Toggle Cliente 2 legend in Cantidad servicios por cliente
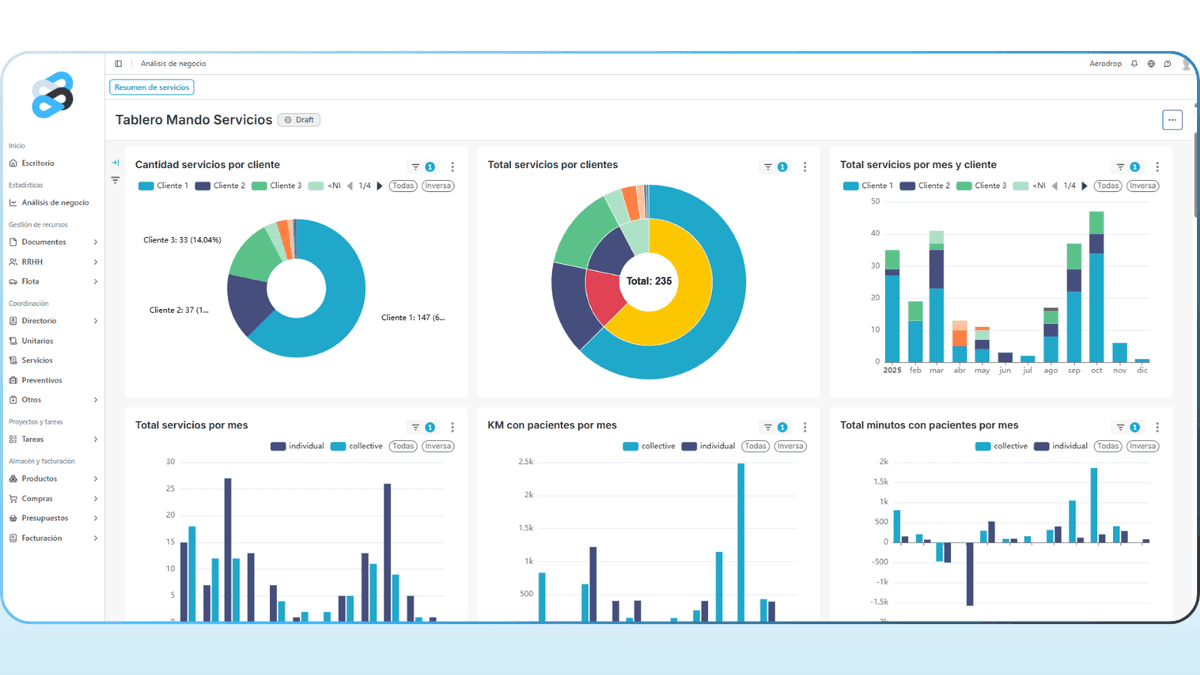Image resolution: width=1200 pixels, height=675 pixels. click(220, 186)
